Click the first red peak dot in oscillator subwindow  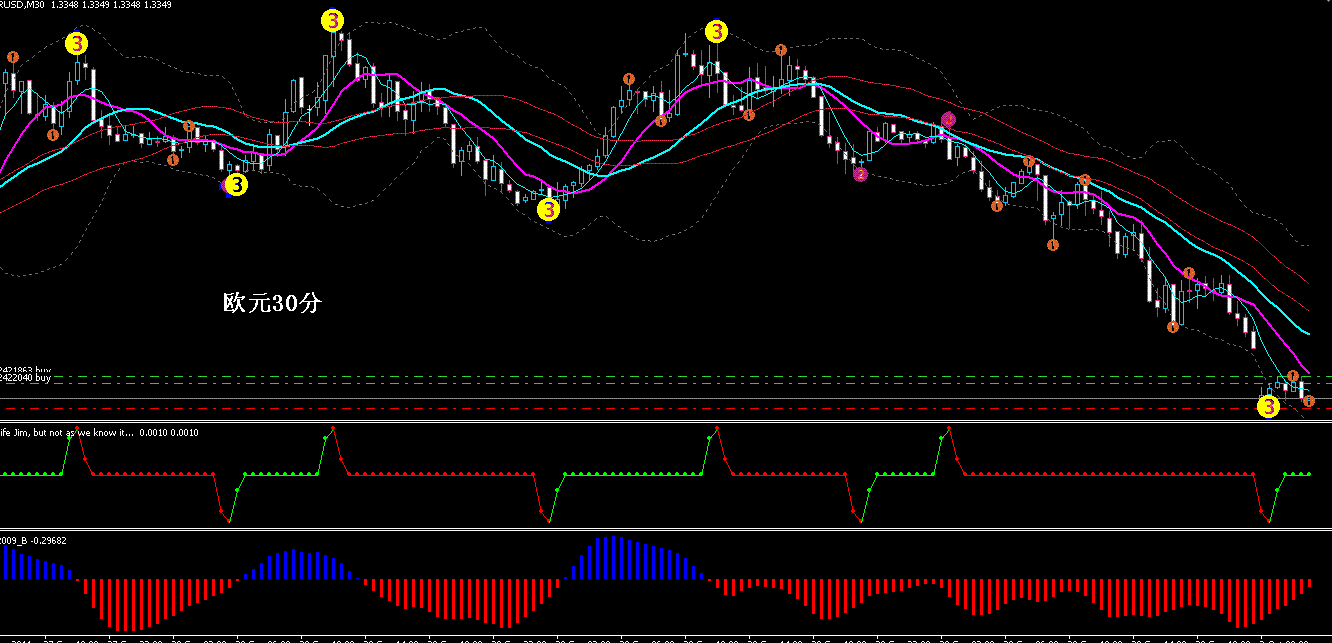point(78,429)
